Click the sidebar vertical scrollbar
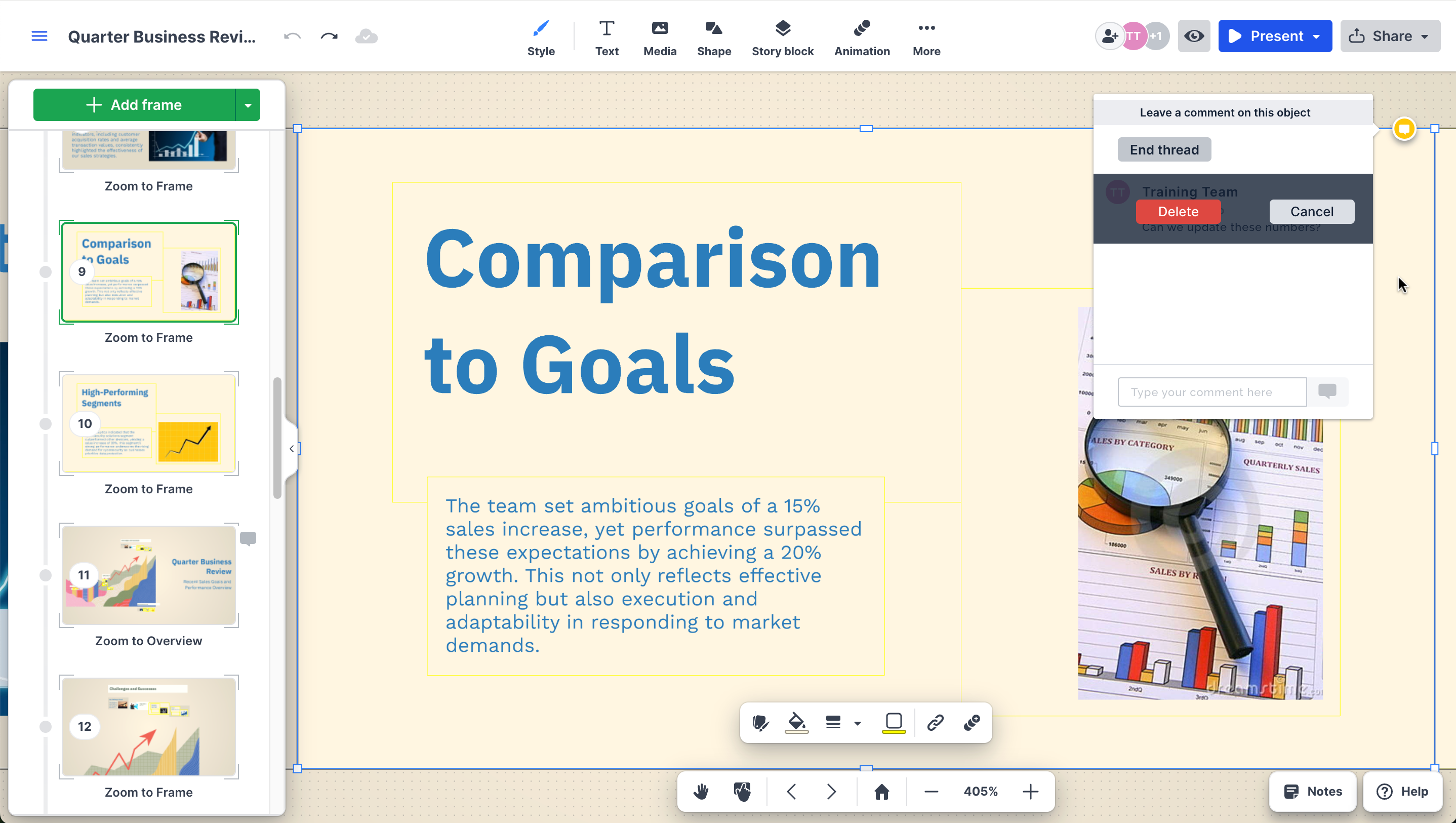This screenshot has width=1456, height=823. [x=277, y=438]
